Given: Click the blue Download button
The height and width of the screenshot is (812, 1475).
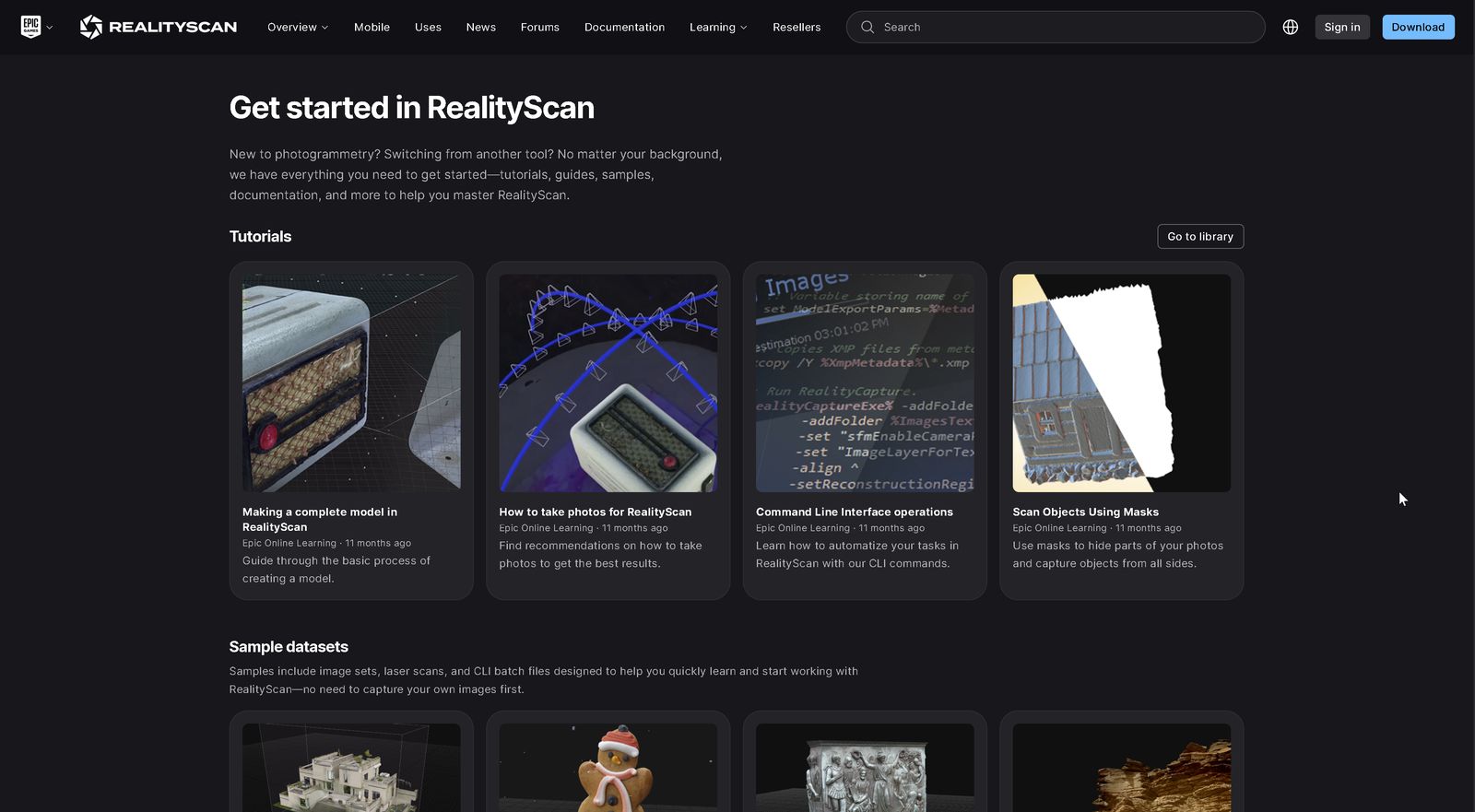Looking at the screenshot, I should (1418, 27).
